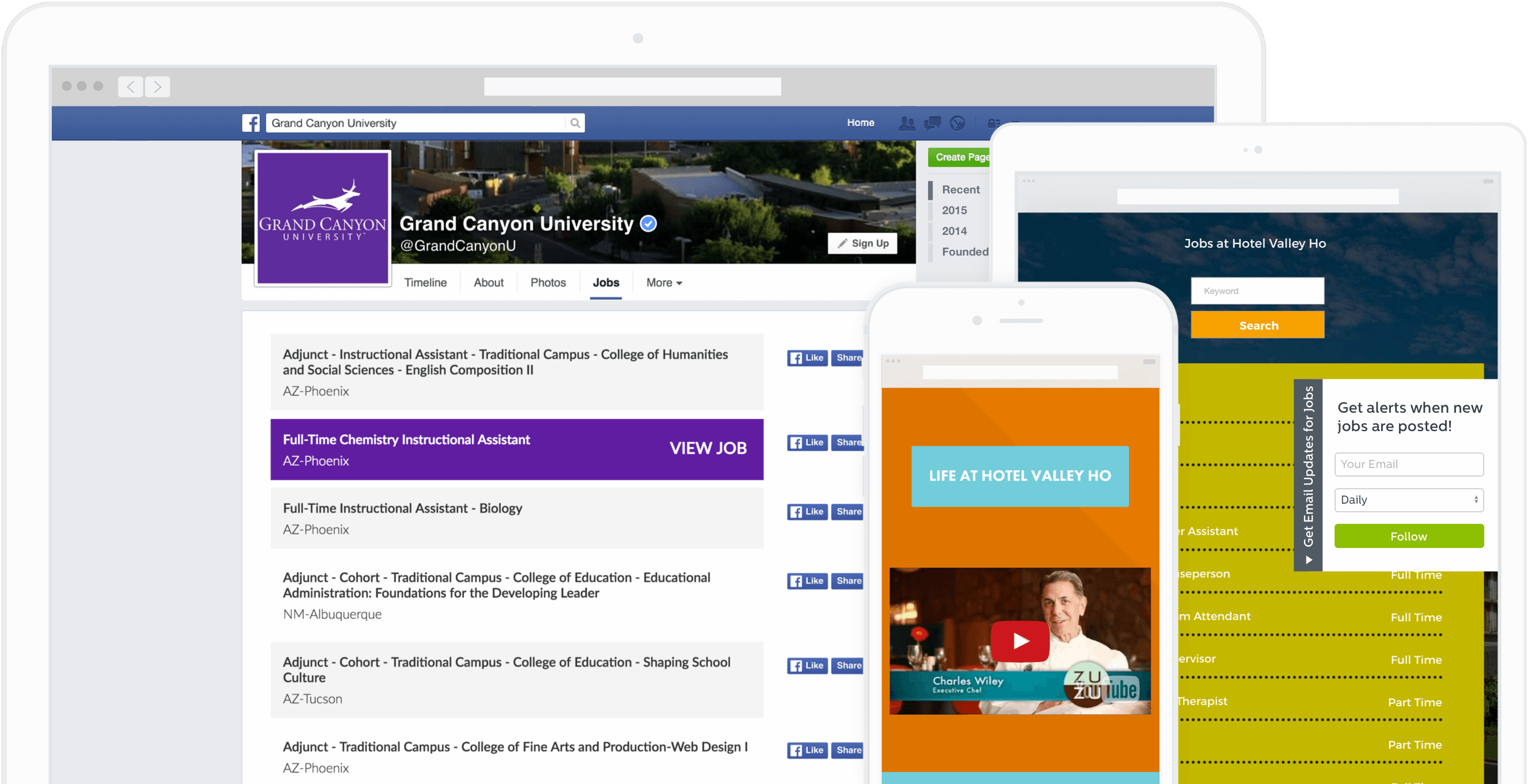Like the Foundations for Developing Leader job
1528x784 pixels.
[807, 581]
